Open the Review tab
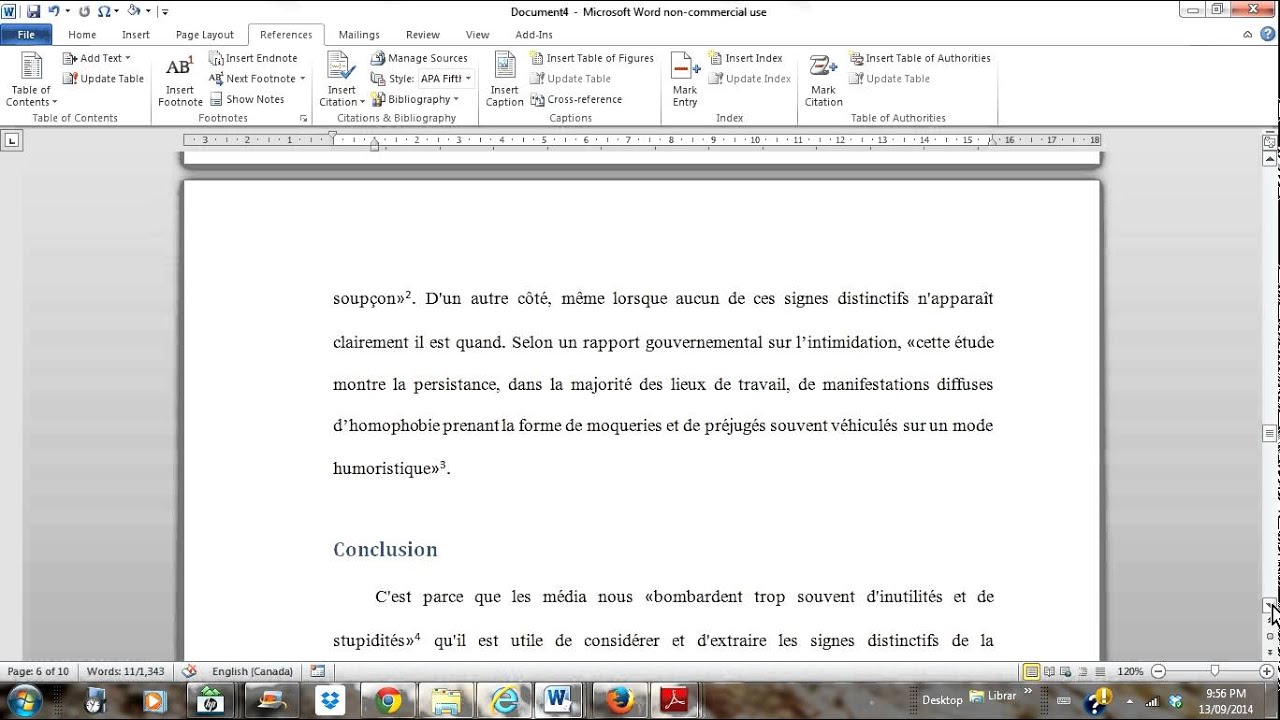Screen dimensions: 1280x720 (423, 35)
